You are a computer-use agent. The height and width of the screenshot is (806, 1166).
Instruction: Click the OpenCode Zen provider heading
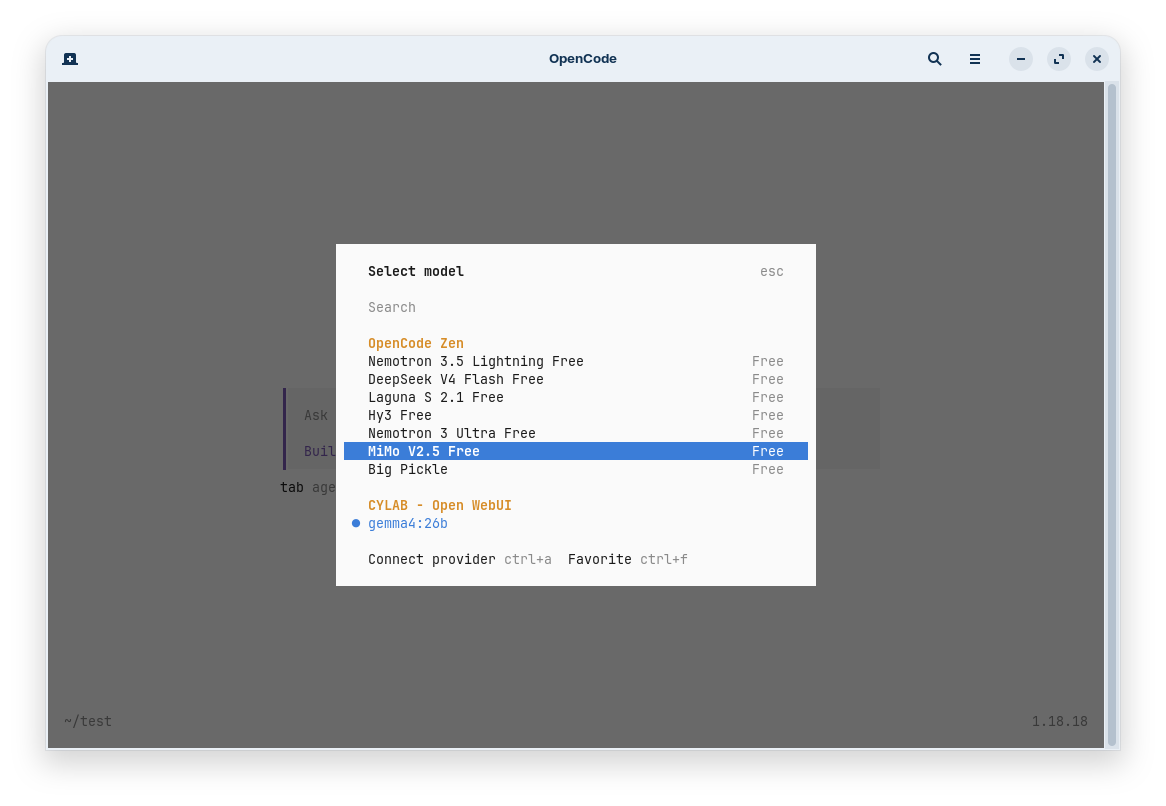click(416, 344)
